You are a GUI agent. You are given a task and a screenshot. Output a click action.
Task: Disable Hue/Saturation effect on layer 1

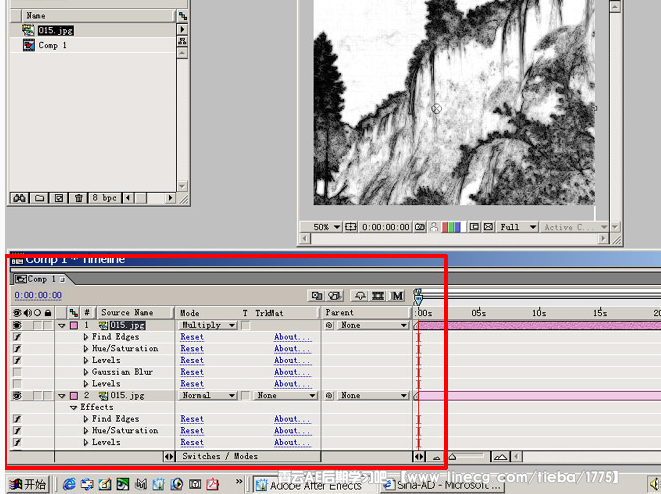17,349
